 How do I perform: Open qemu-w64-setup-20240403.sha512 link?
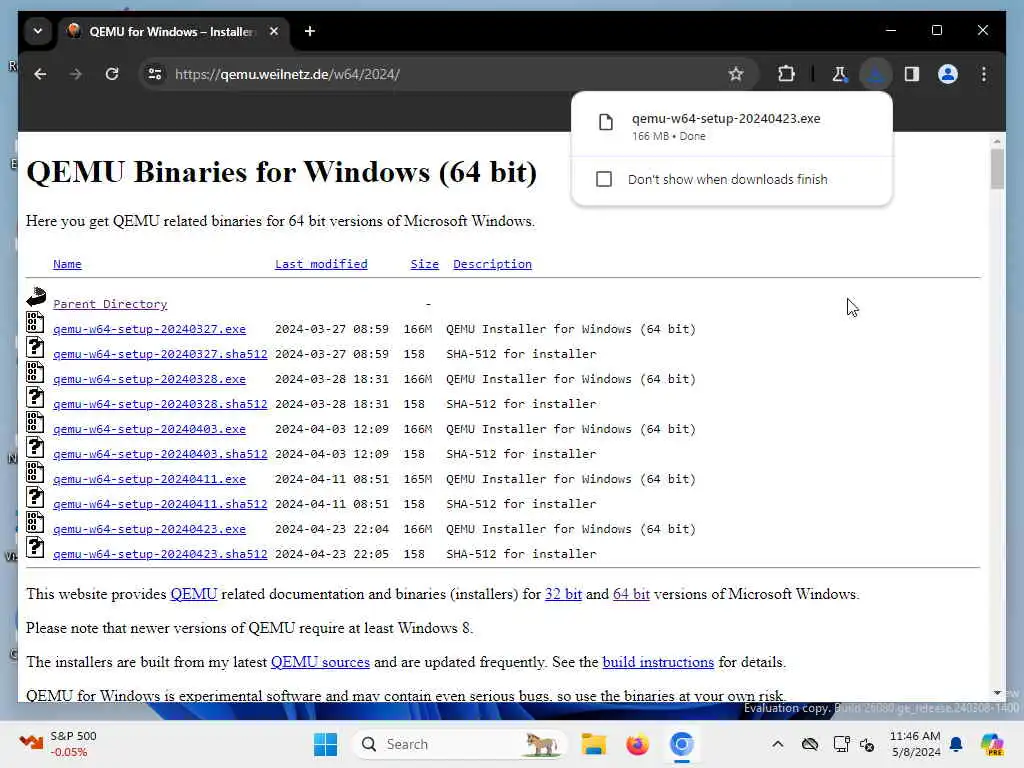coord(160,454)
